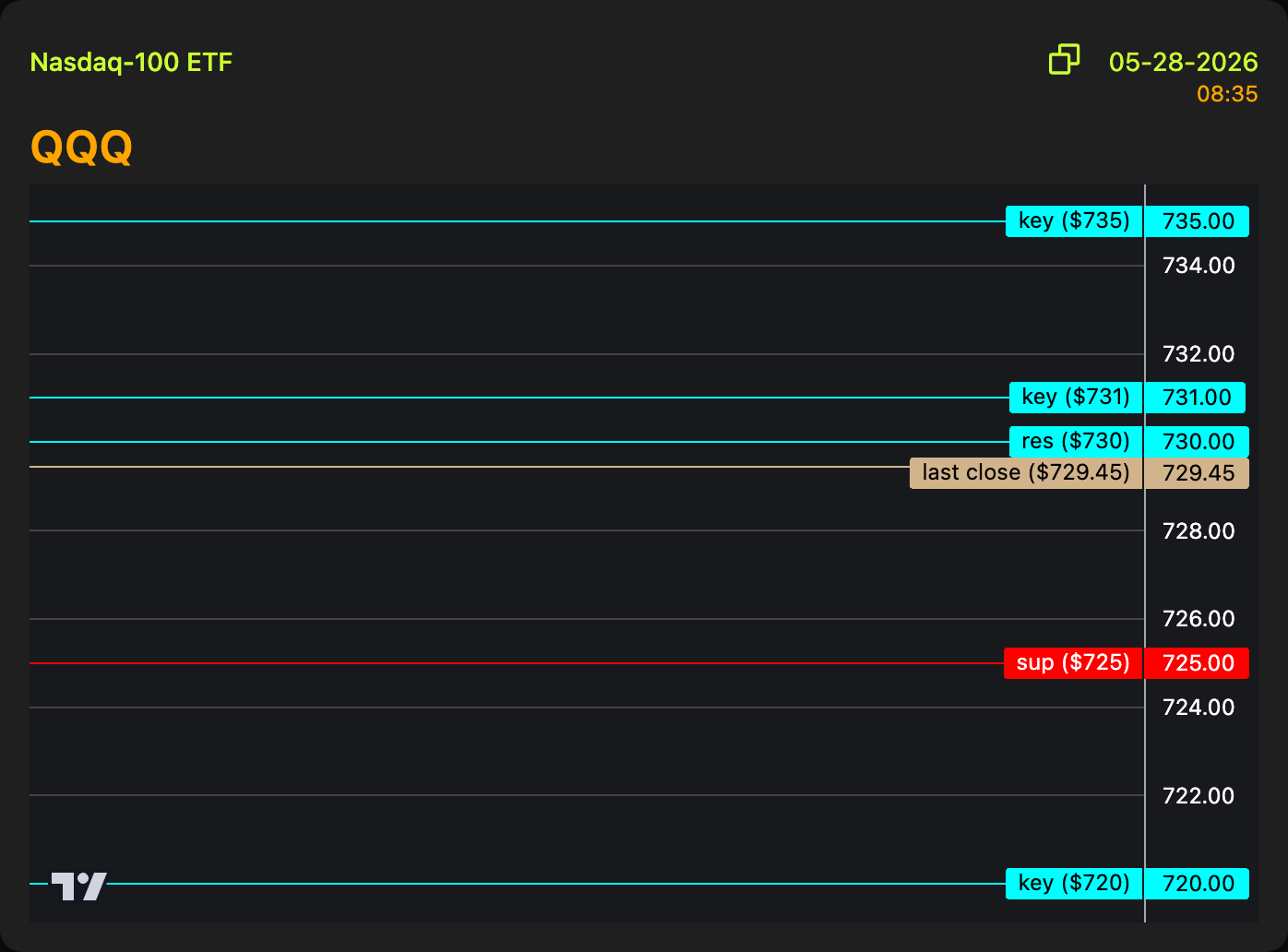Screen dimensions: 1288x952
Task: Click the 08:35 time stamp
Action: click(1227, 94)
